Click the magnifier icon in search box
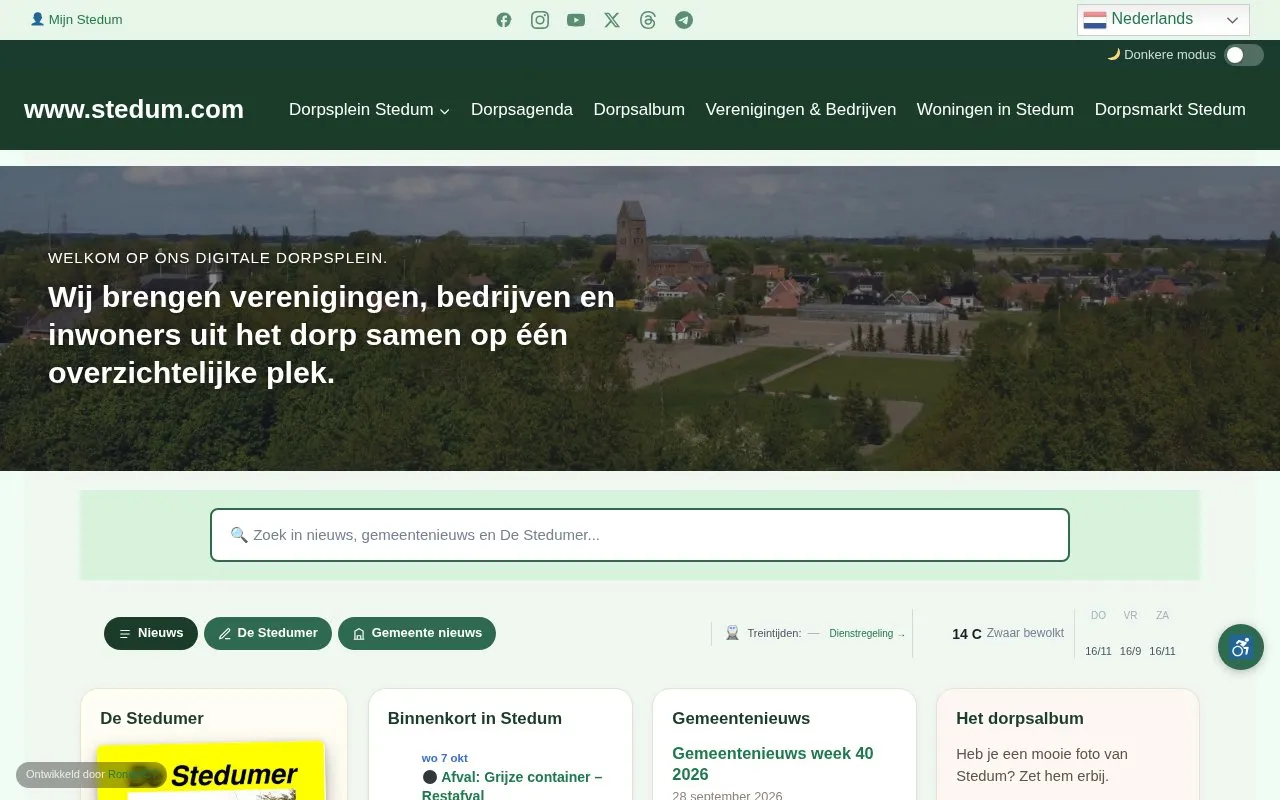Image resolution: width=1280 pixels, height=800 pixels. 239,535
